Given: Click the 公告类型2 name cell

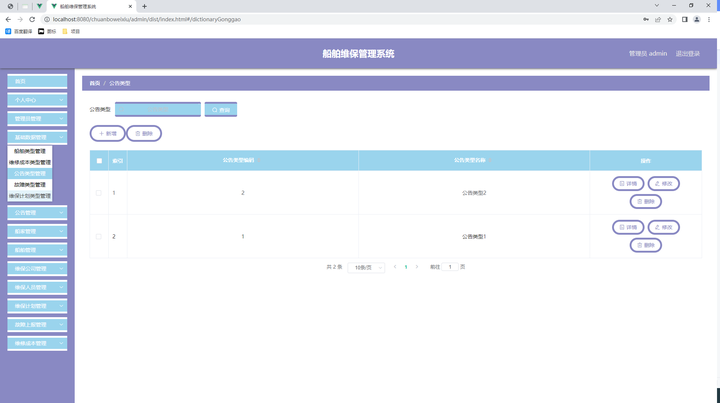Looking at the screenshot, I should [x=474, y=193].
